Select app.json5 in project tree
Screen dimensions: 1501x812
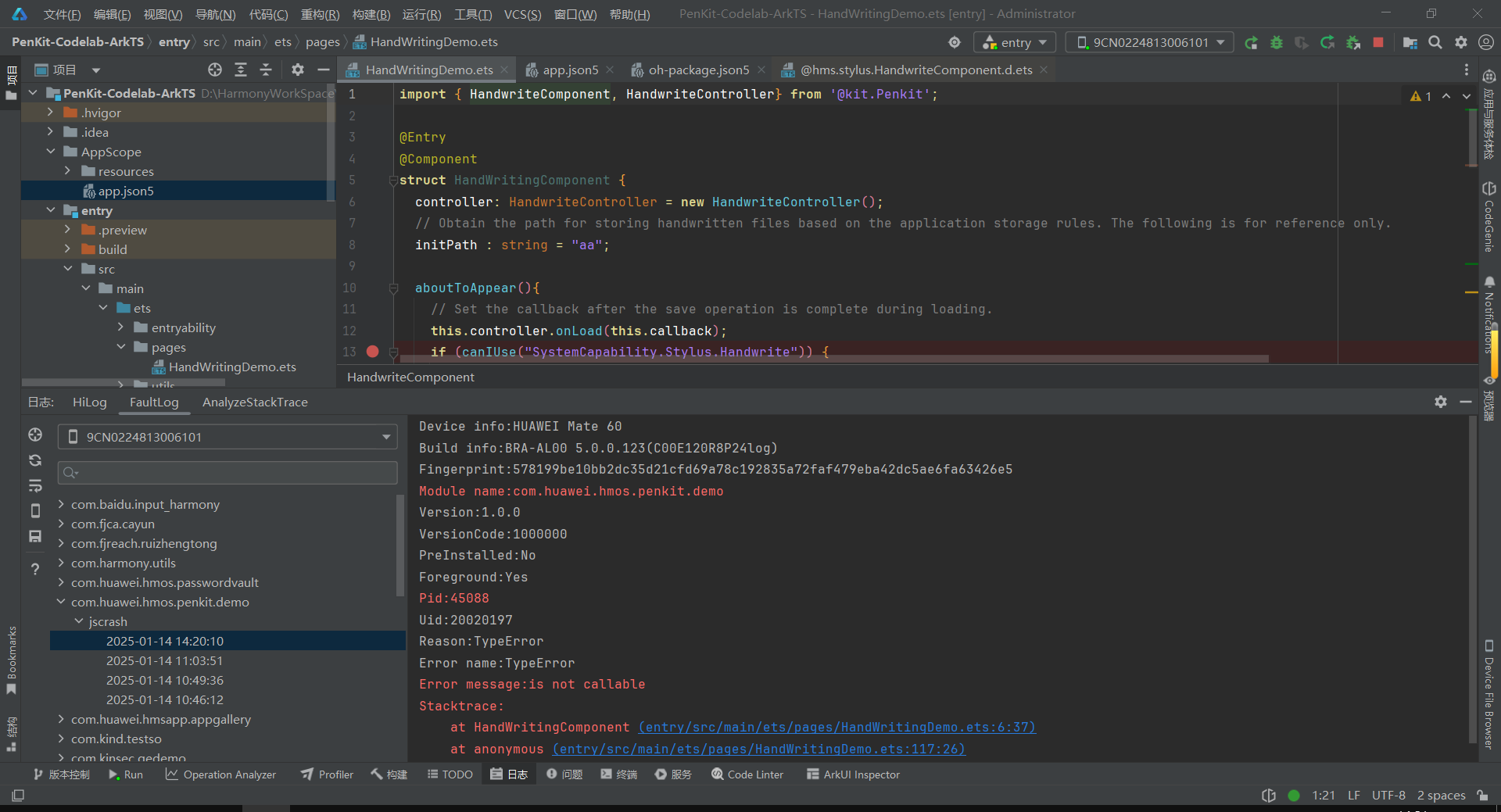tap(126, 191)
